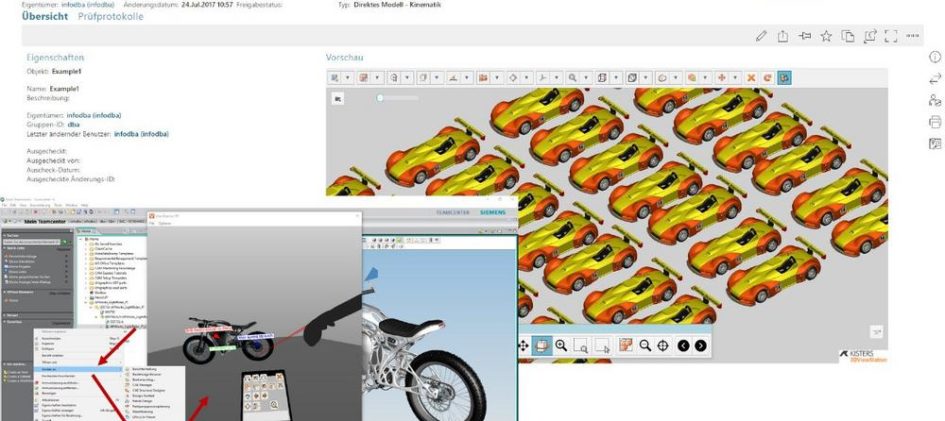Open the three-dots more options menu

tap(913, 36)
